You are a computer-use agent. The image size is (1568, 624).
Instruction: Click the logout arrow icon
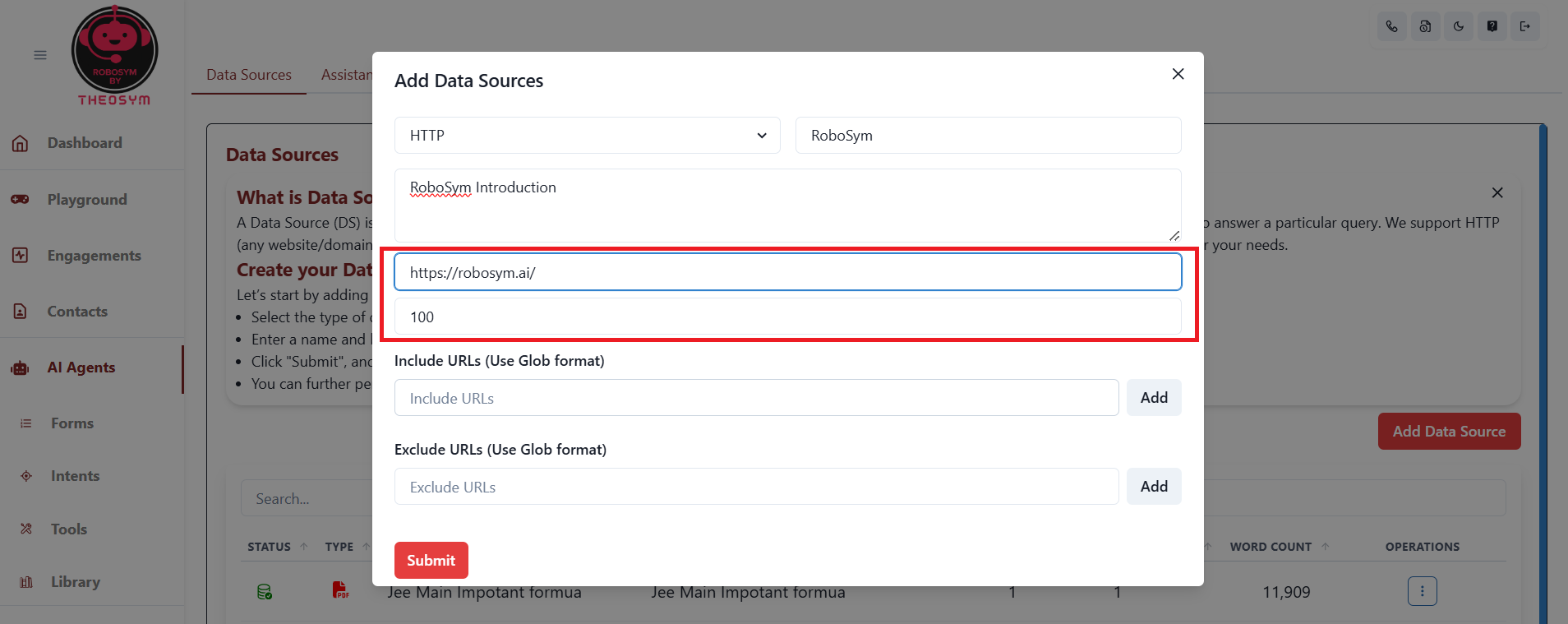tap(1525, 26)
